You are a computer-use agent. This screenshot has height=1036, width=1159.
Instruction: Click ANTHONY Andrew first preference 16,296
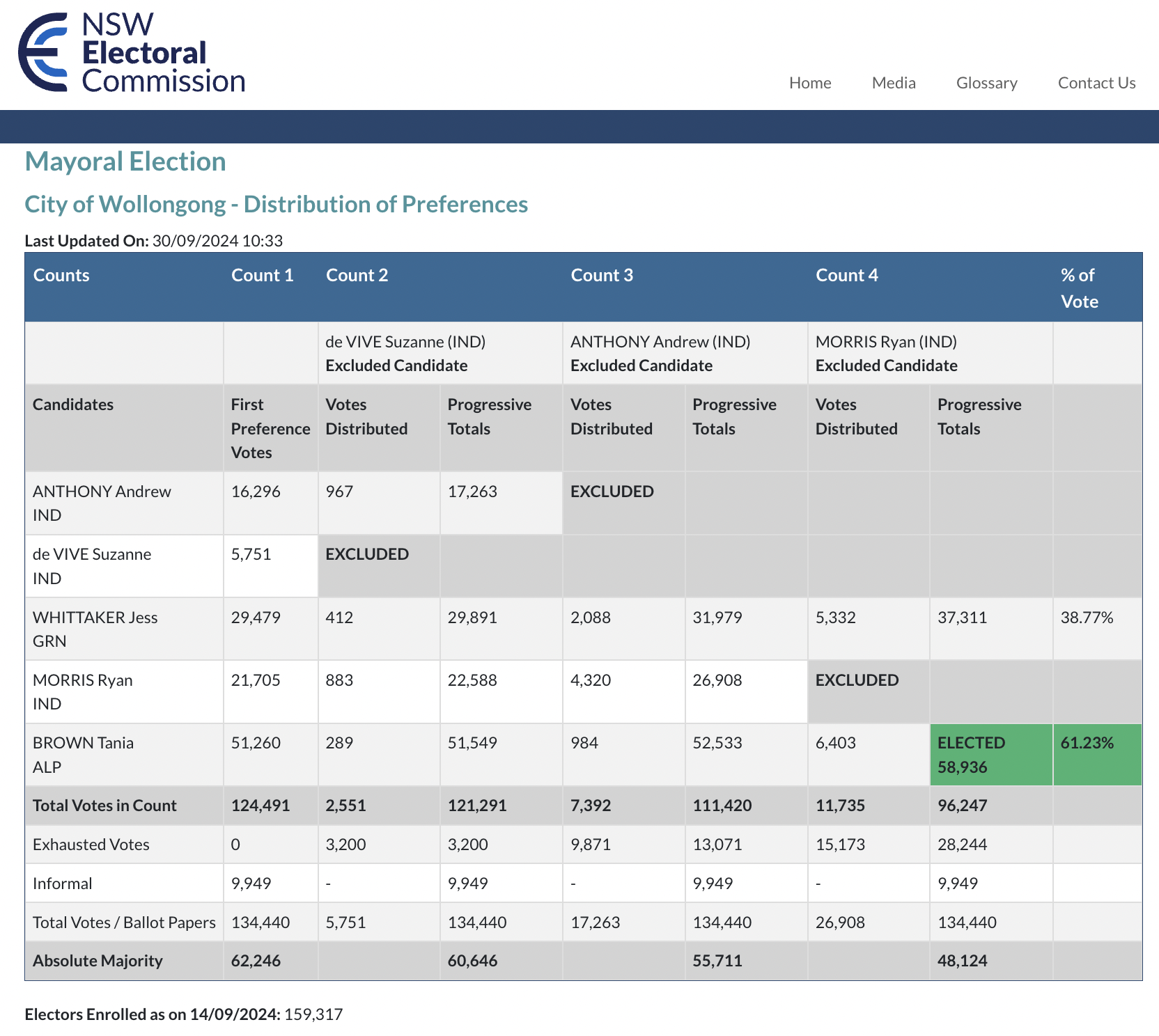click(x=256, y=492)
